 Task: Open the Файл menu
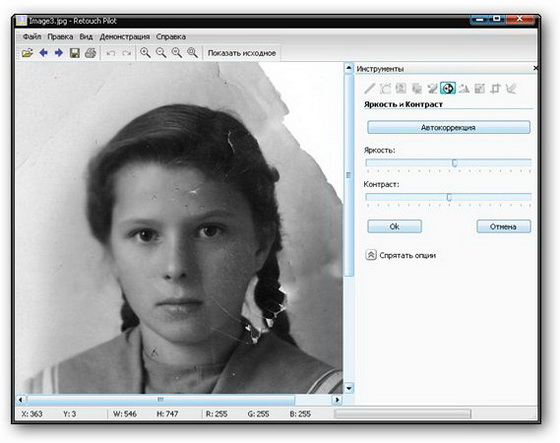pos(32,37)
